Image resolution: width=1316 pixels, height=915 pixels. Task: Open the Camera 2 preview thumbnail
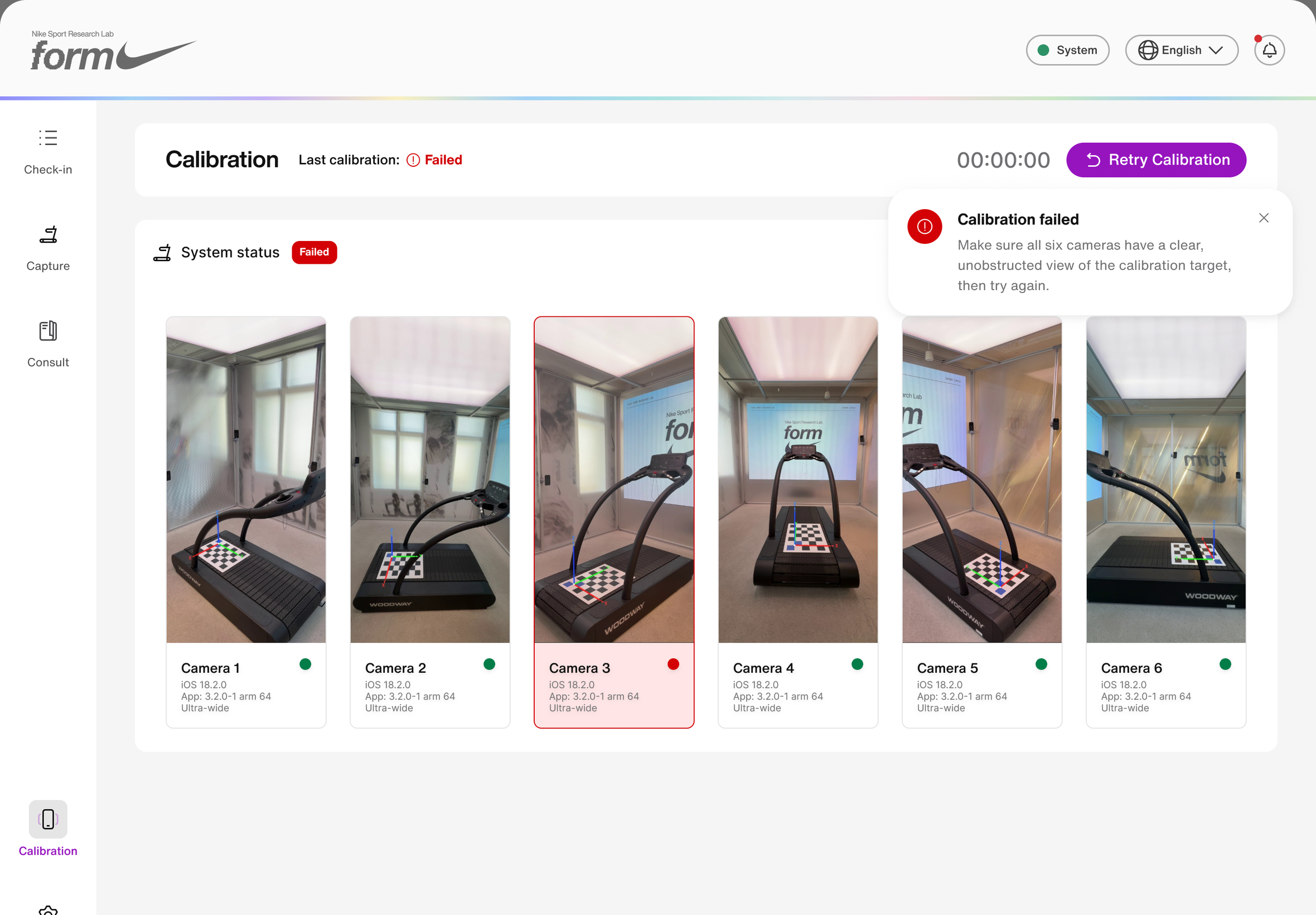[430, 480]
